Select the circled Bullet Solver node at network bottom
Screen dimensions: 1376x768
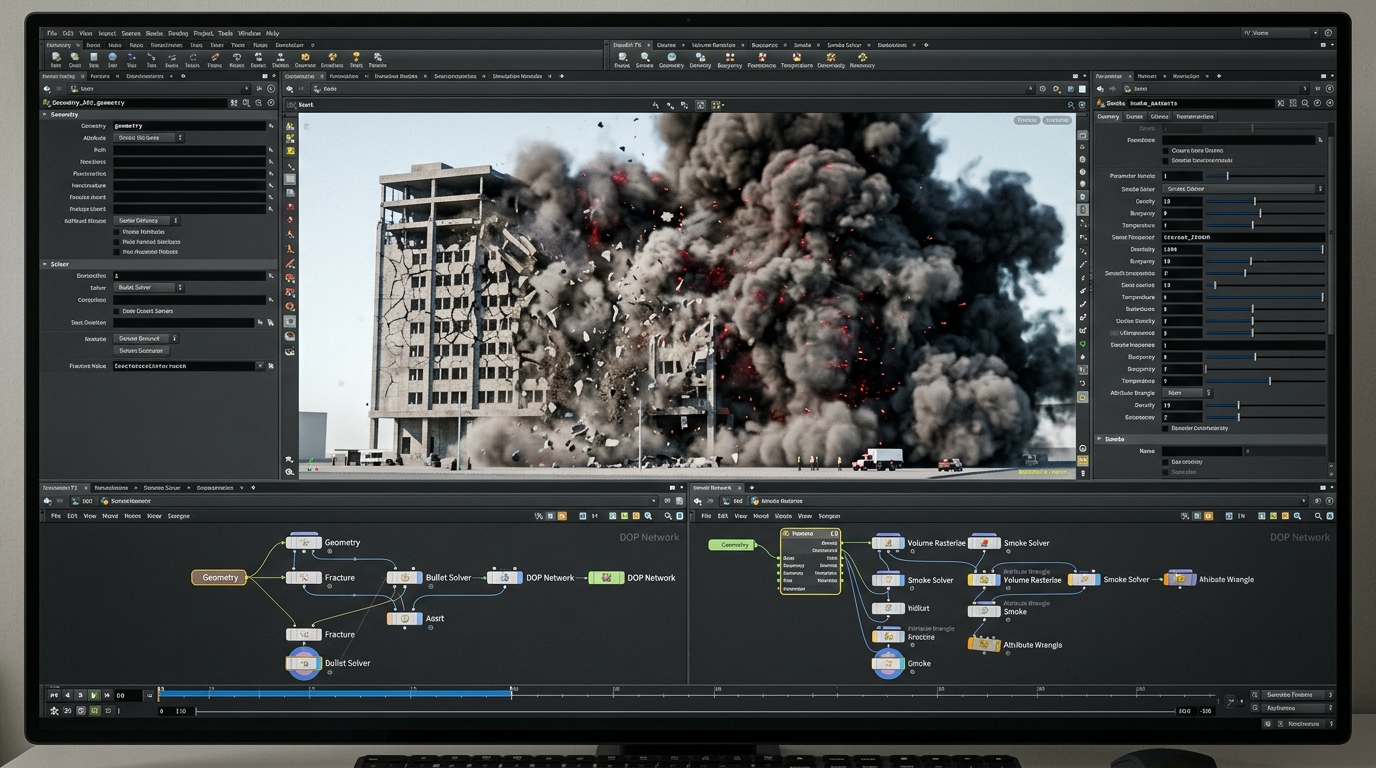304,663
